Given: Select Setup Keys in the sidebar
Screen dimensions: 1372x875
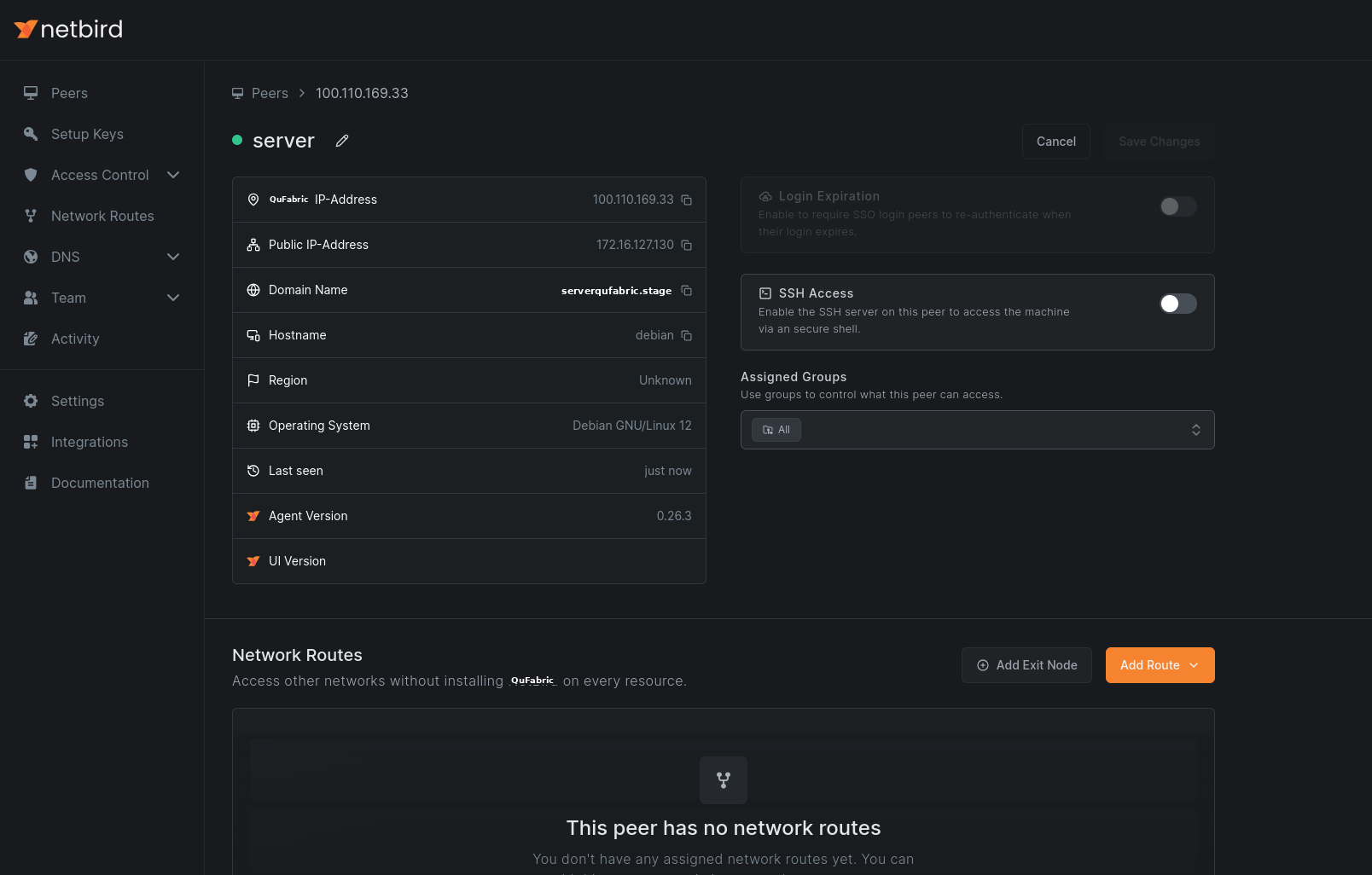Looking at the screenshot, I should 87,134.
